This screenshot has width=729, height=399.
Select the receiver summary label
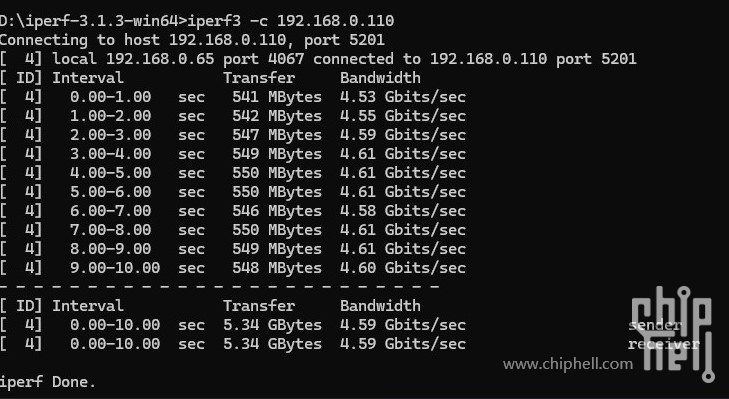(x=664, y=344)
